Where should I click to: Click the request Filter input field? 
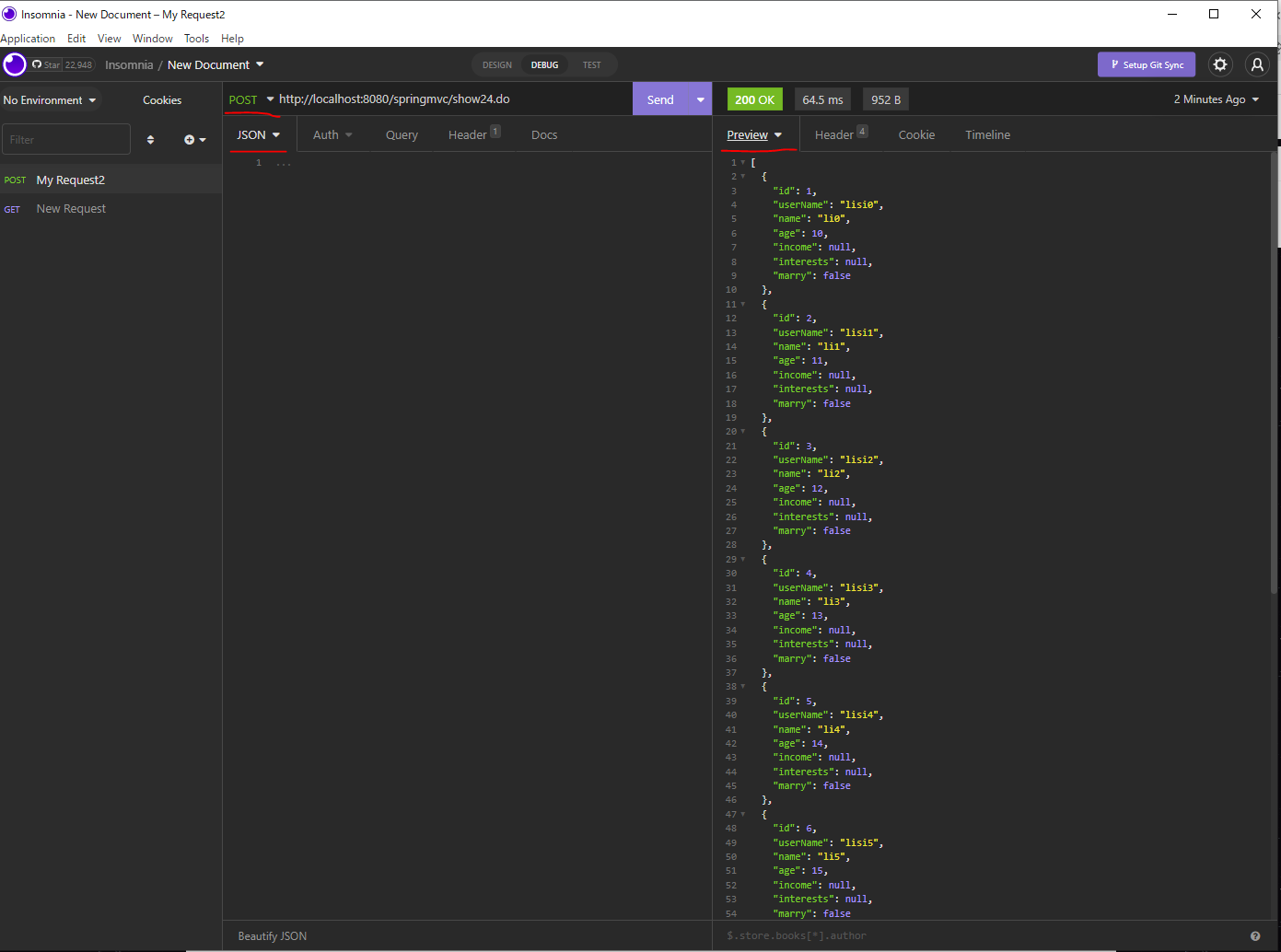pyautogui.click(x=66, y=140)
